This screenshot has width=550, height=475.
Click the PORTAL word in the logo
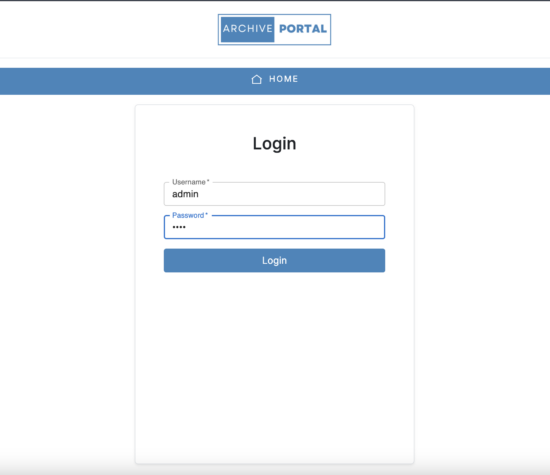tap(303, 29)
